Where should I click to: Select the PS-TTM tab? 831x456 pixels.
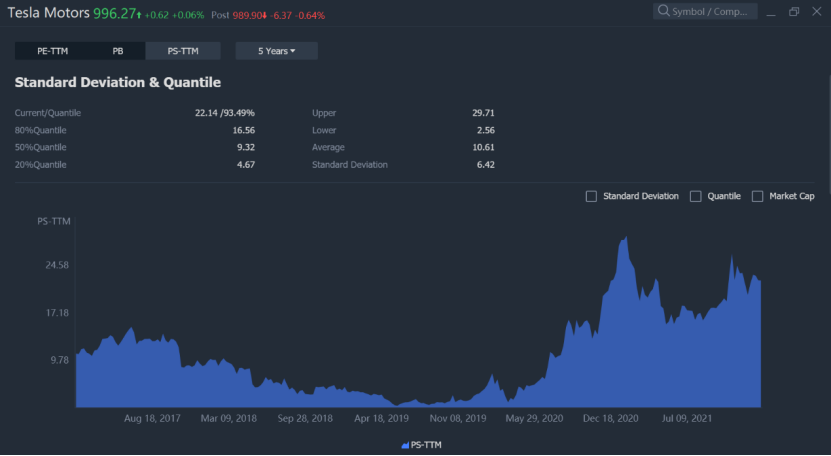[183, 51]
